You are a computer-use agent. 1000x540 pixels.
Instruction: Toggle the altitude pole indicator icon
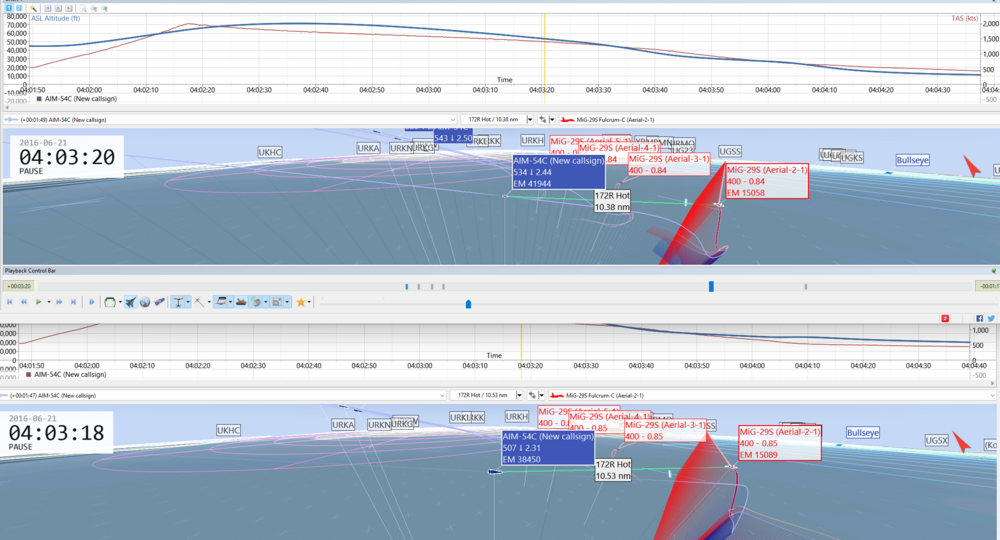pos(179,302)
